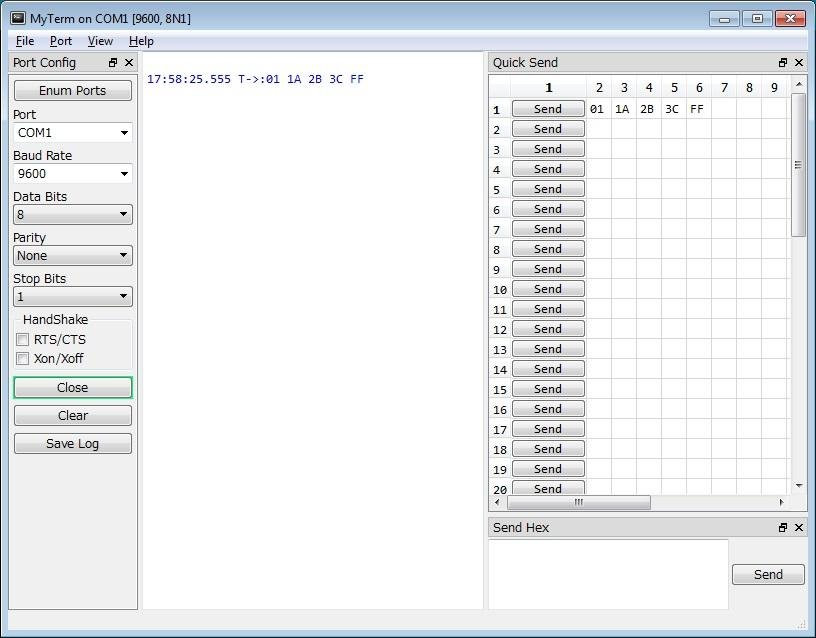The height and width of the screenshot is (638, 816).
Task: Click Send button in Quick Send row 7
Action: 548,229
